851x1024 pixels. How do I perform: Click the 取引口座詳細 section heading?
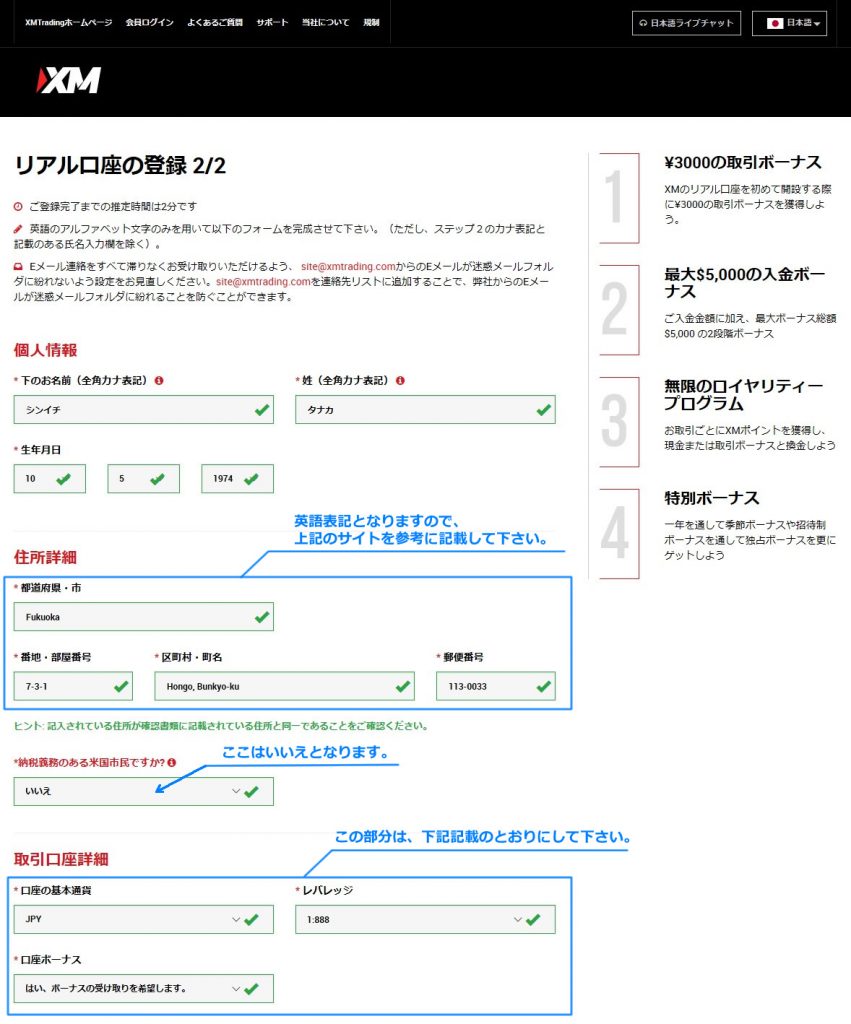[x=61, y=859]
